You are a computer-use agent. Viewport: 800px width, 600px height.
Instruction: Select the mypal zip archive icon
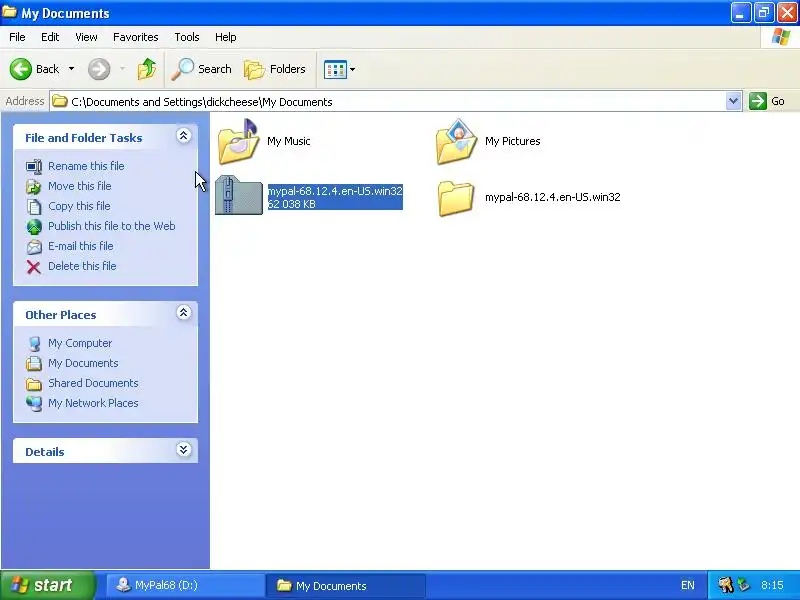[x=238, y=195]
